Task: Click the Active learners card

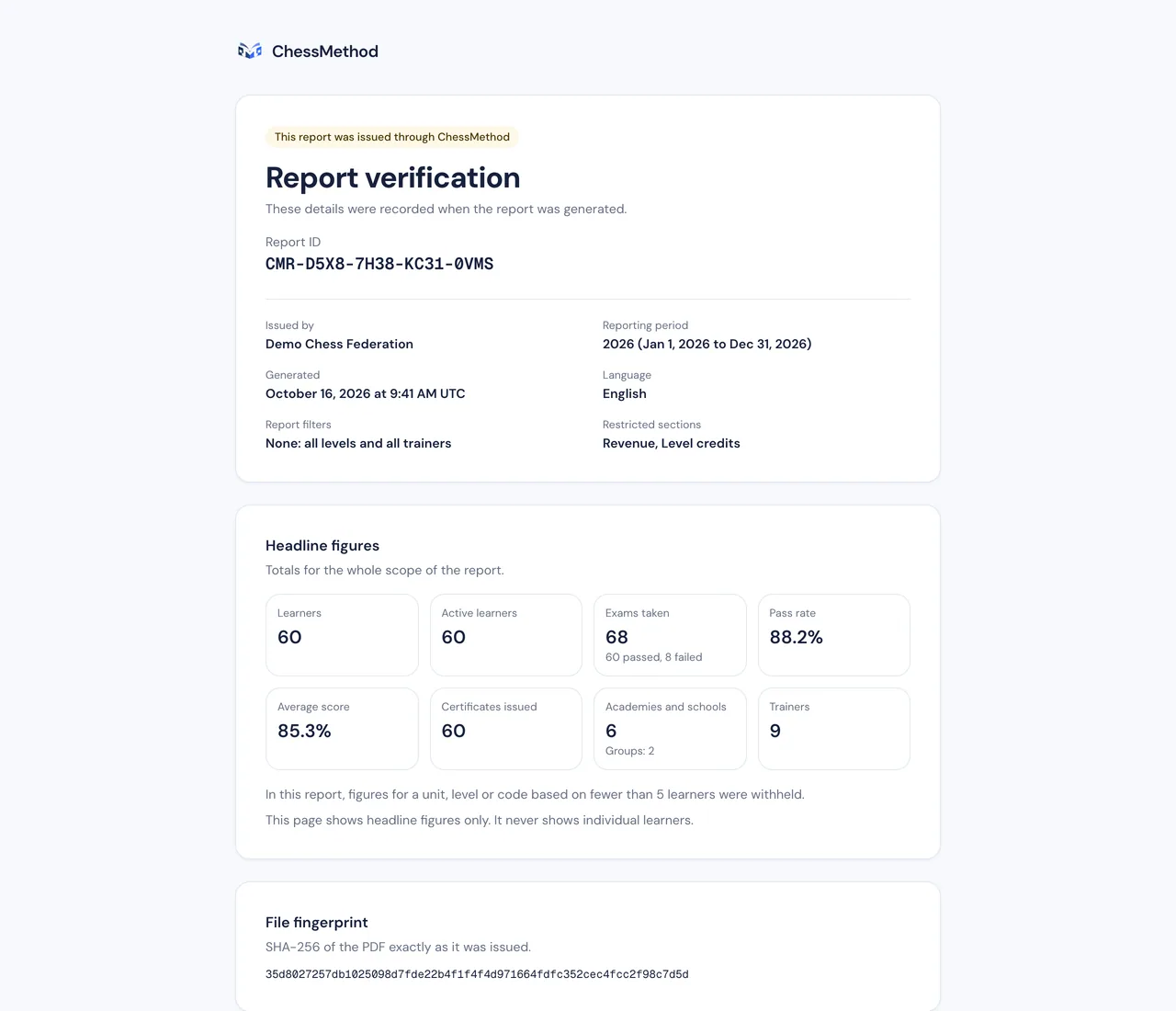Action: (506, 635)
